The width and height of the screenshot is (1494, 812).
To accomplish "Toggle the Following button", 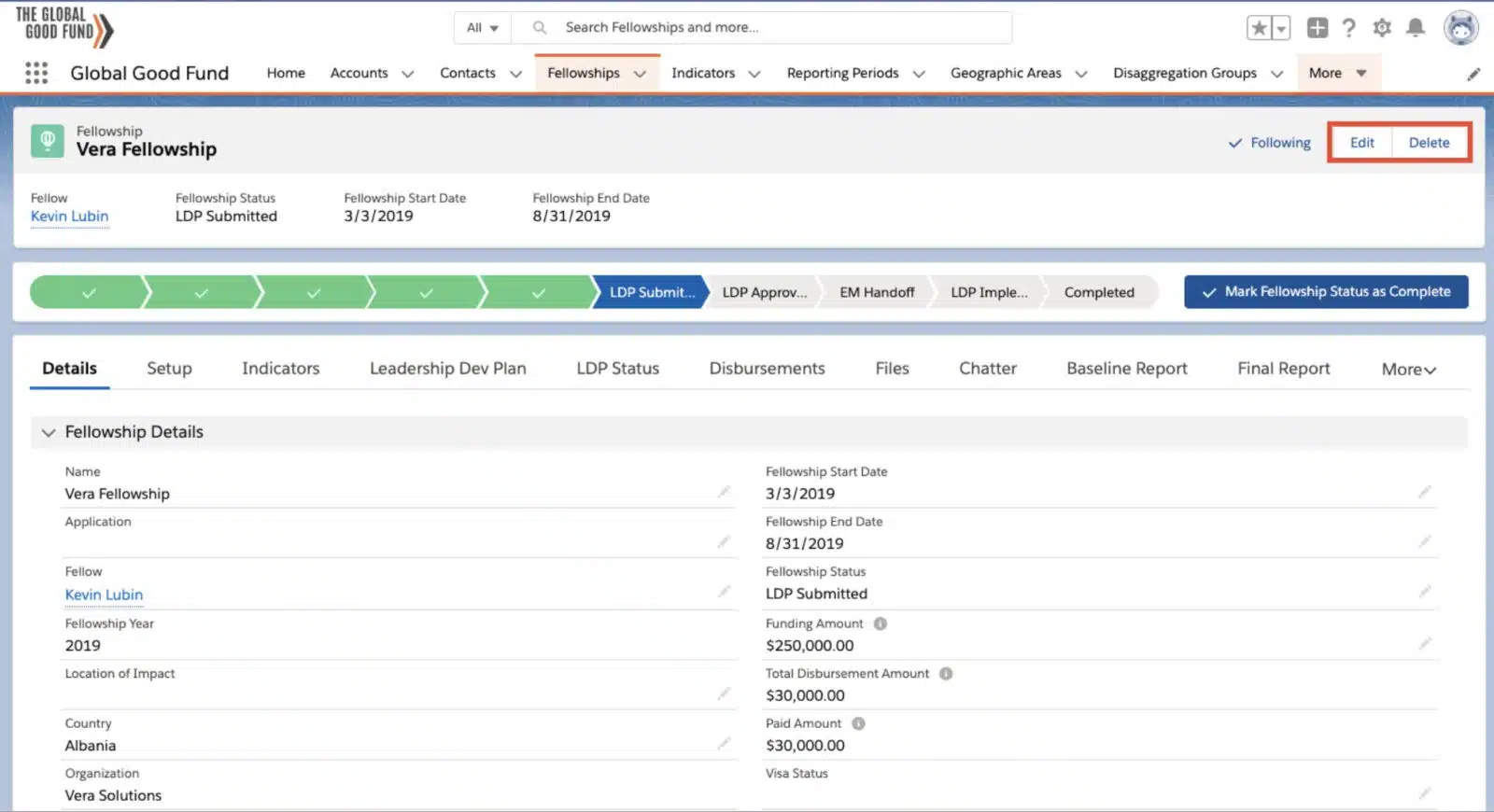I will (x=1270, y=143).
